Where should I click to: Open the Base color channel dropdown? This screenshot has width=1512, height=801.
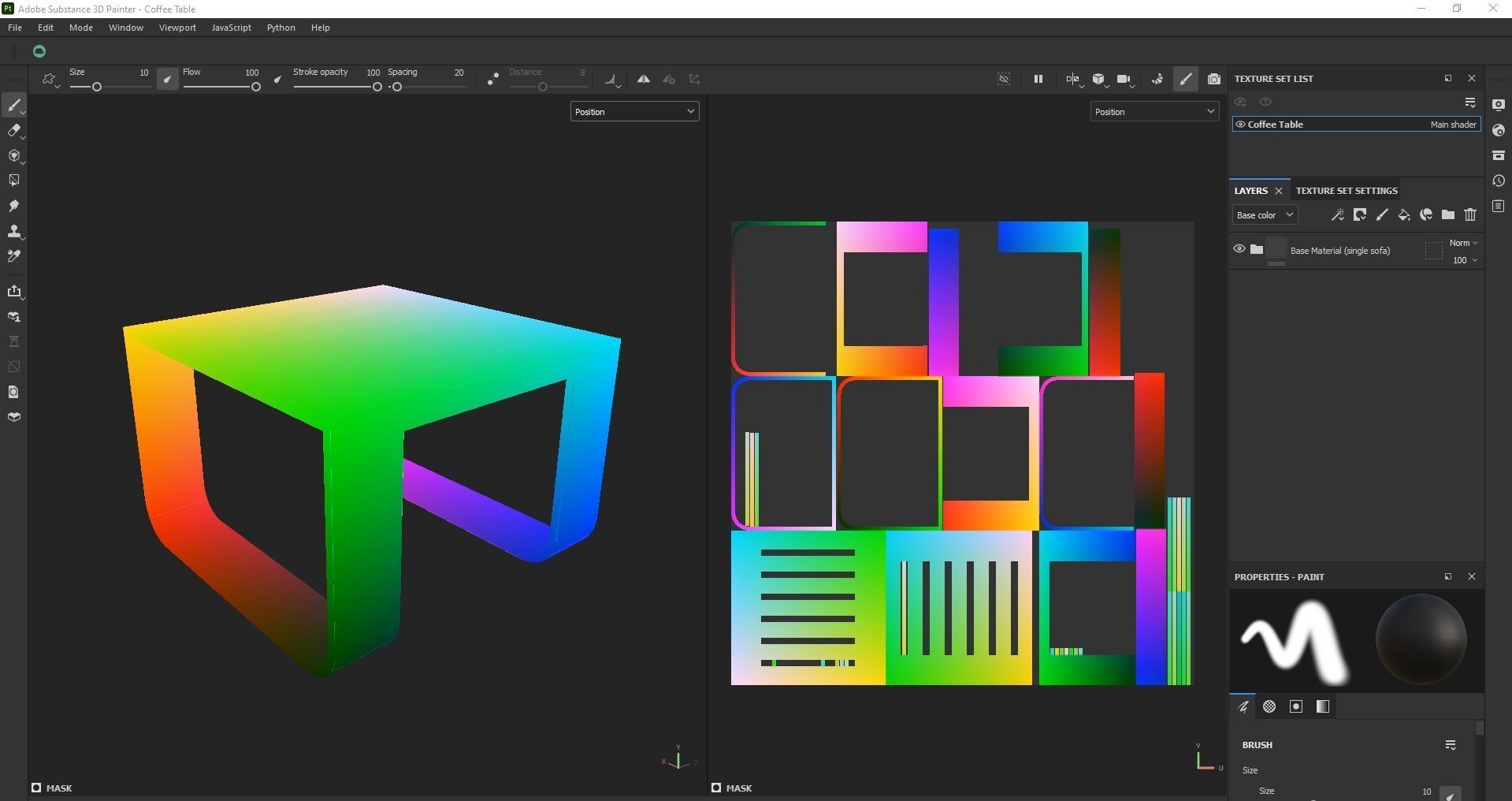(1265, 215)
